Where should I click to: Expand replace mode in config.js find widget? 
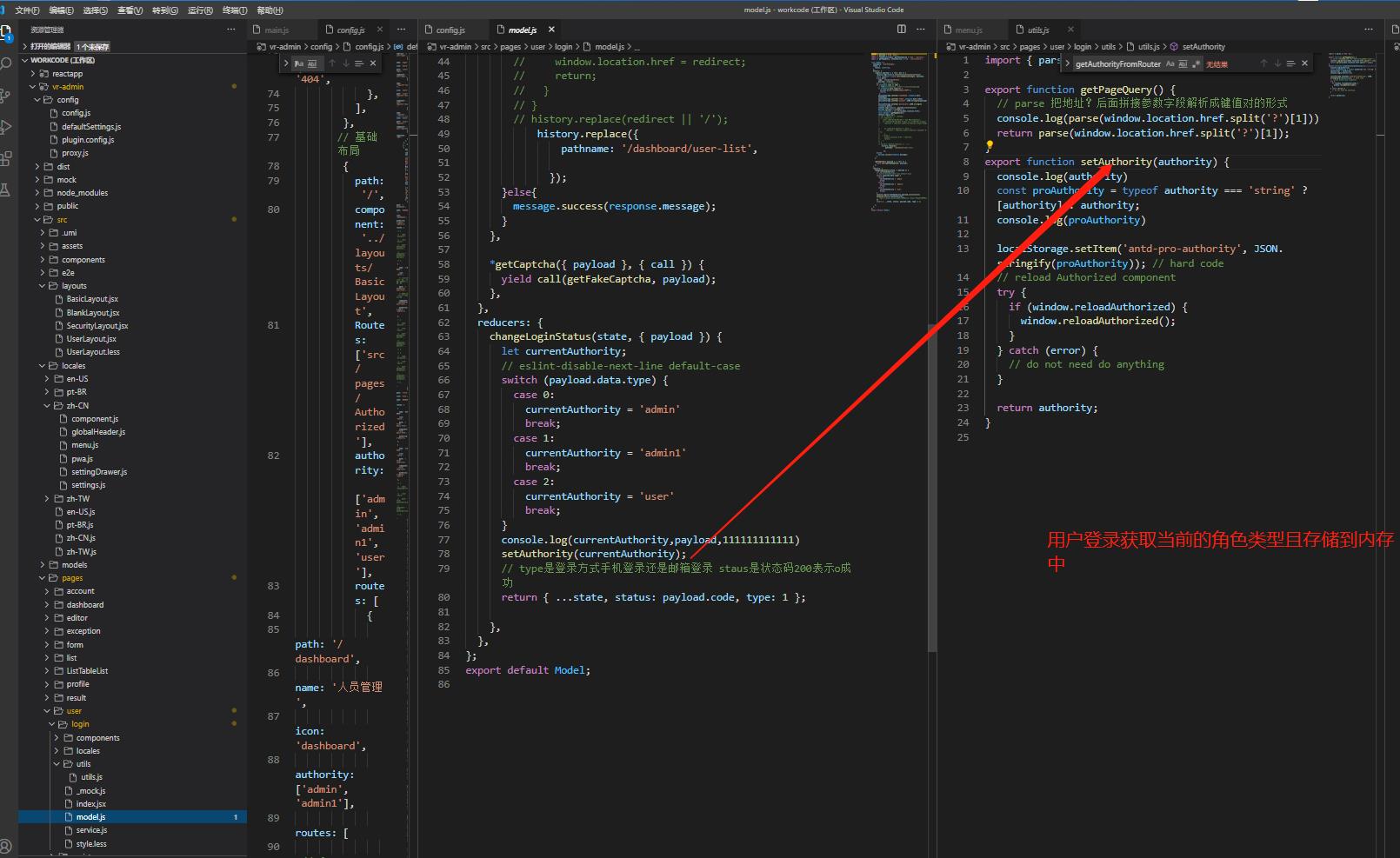click(286, 63)
